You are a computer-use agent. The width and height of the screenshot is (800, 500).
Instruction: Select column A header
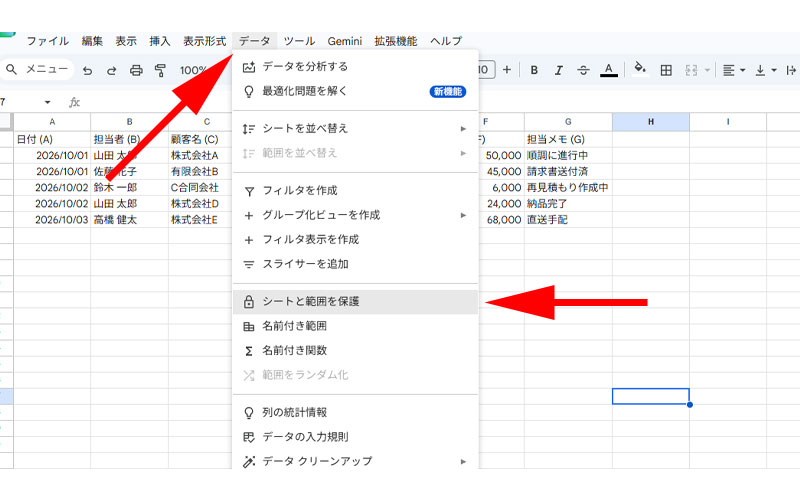click(52, 122)
